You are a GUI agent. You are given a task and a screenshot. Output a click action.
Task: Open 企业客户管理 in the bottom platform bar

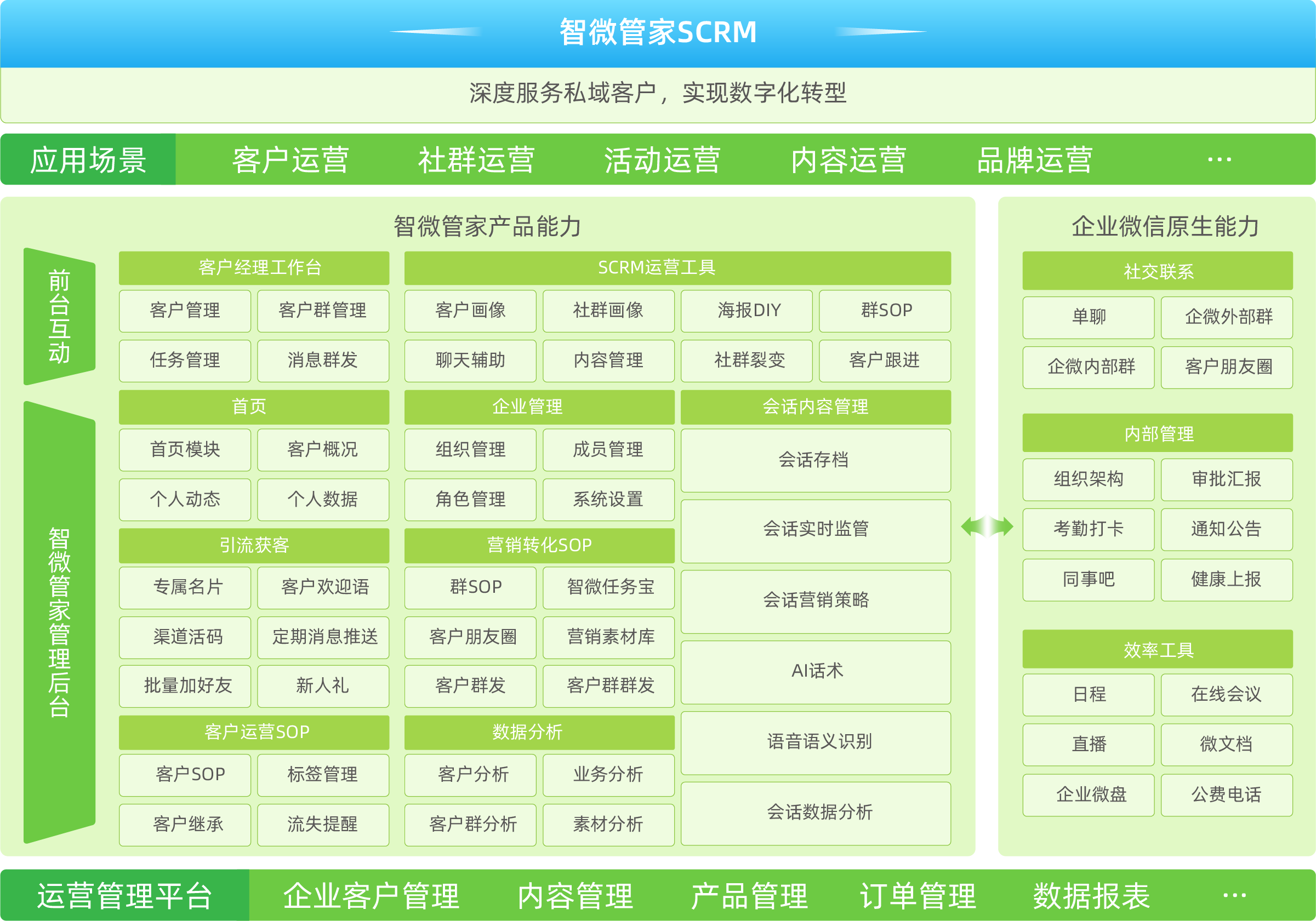(371, 895)
